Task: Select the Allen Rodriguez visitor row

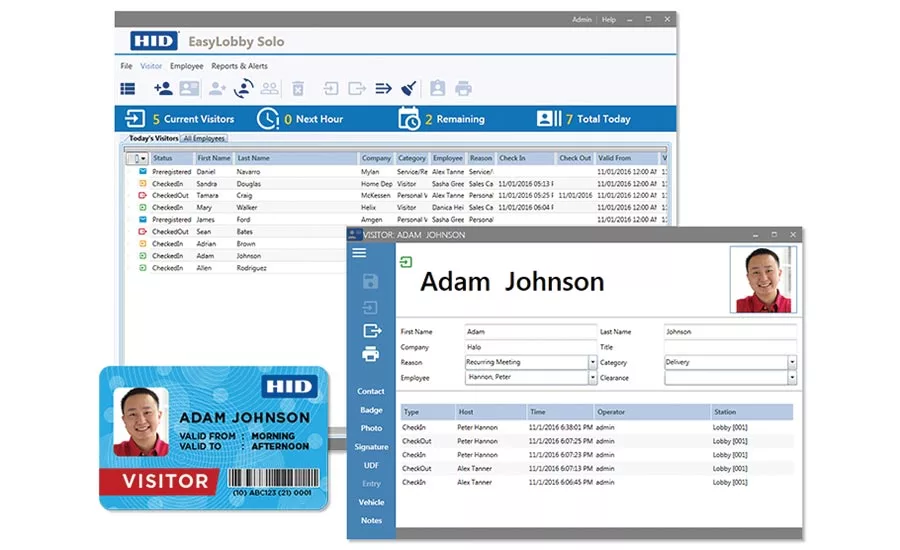Action: point(236,268)
